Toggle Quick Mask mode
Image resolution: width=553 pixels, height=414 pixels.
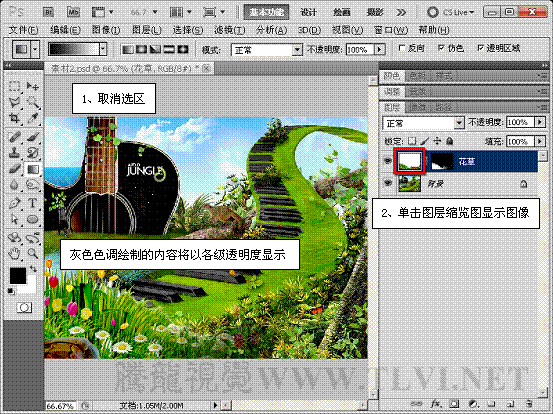coord(24,308)
